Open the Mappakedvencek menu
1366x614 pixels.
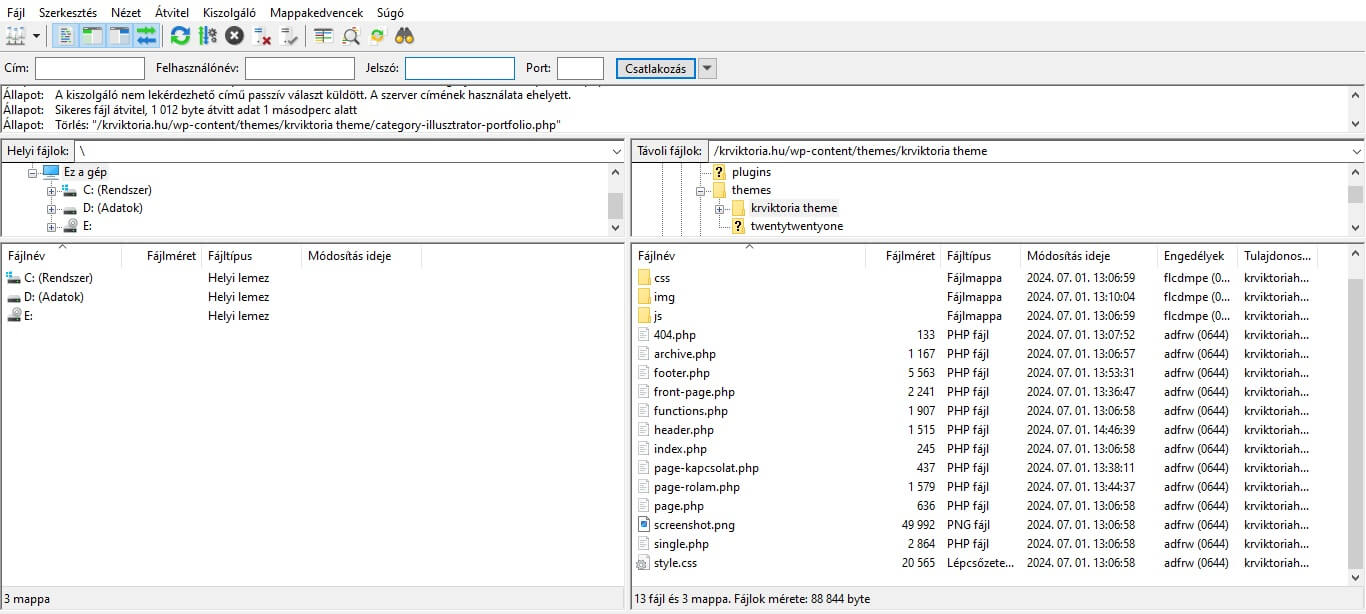[316, 13]
